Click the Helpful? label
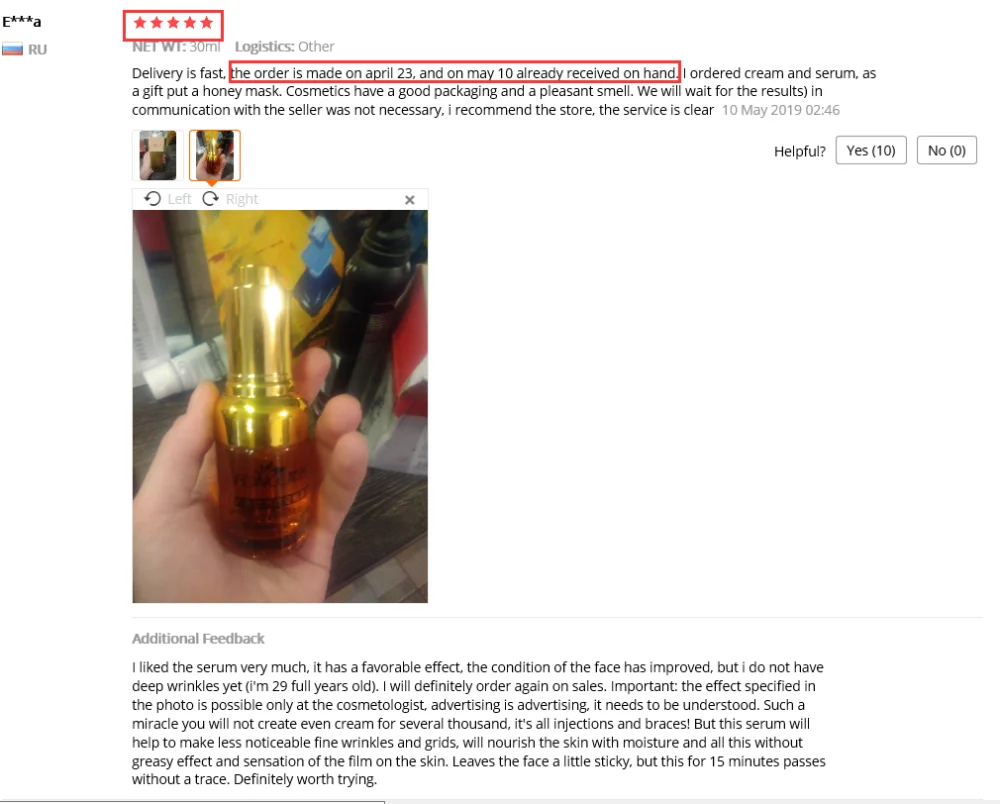Screen dimensions: 1000x804 coord(800,151)
